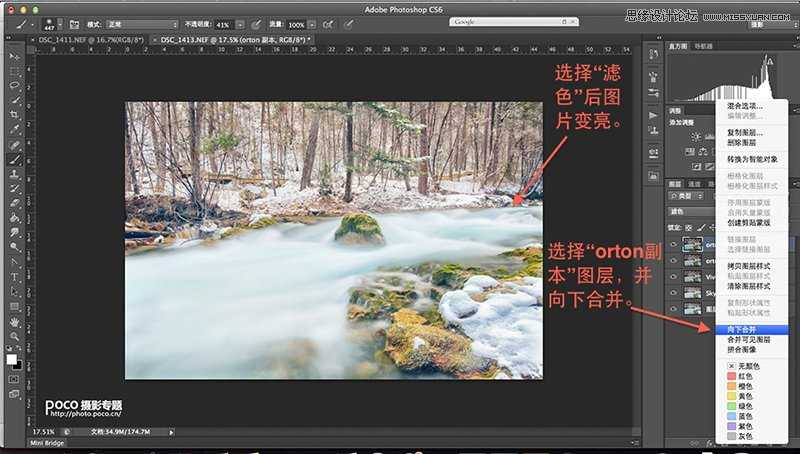Toggle visibility of second orton layer
The image size is (800, 454).
673,260
